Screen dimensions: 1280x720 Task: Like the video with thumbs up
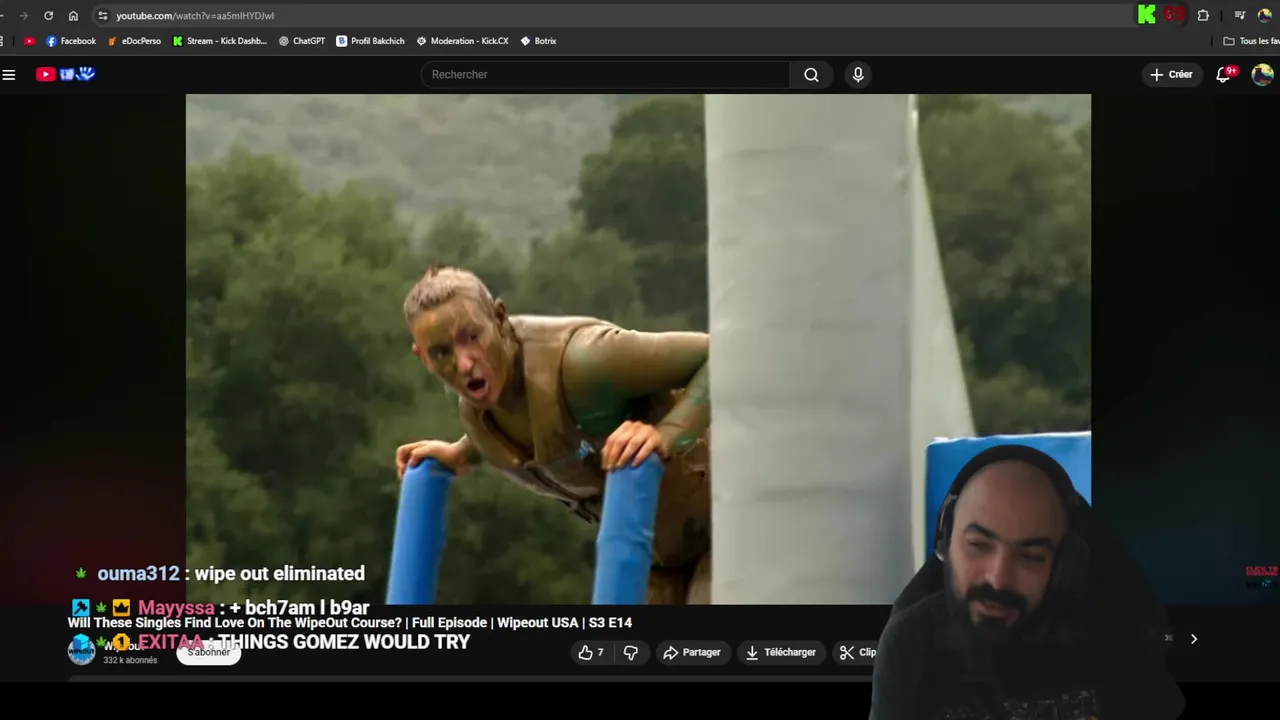(x=590, y=652)
